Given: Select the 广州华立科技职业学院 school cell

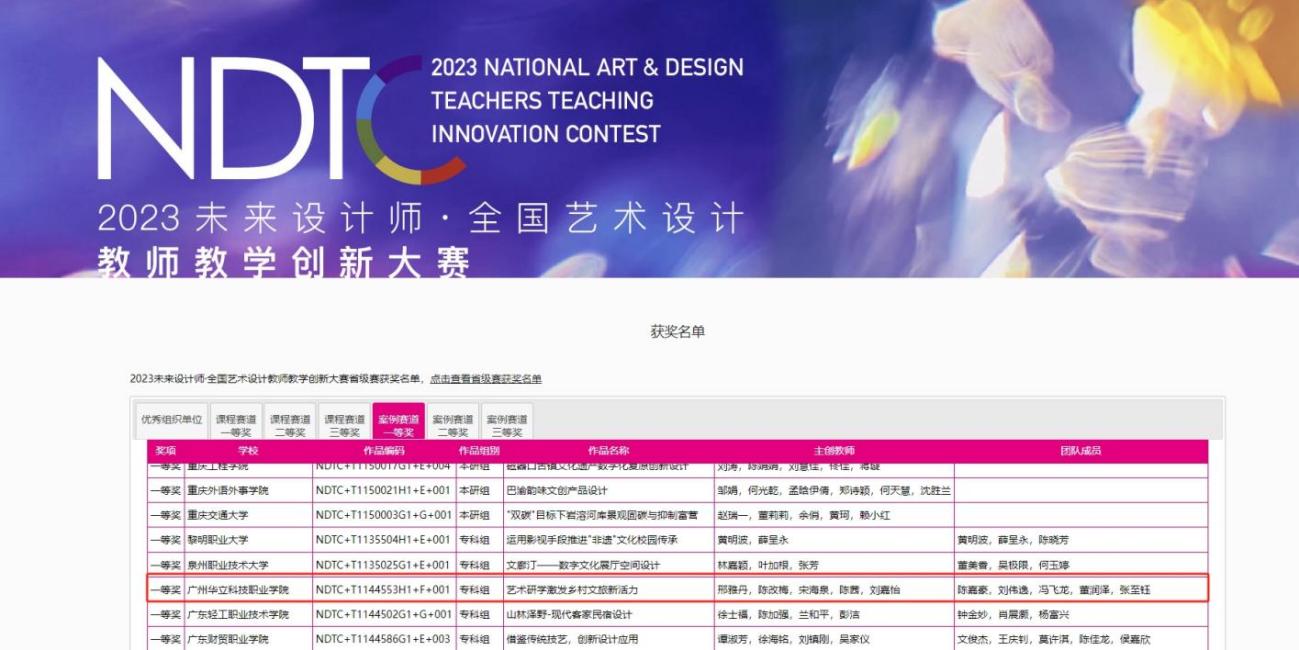Looking at the screenshot, I should click(x=238, y=590).
